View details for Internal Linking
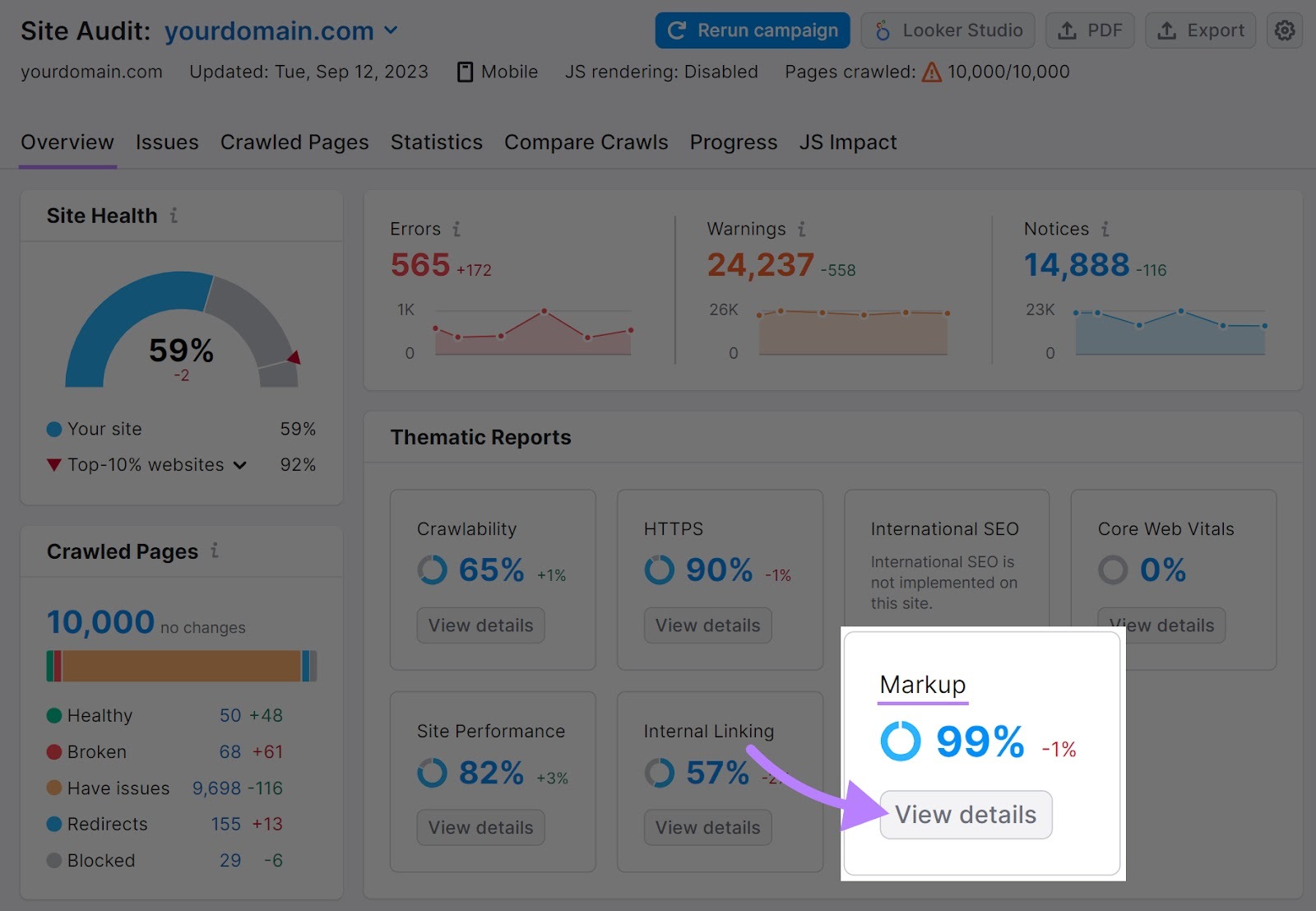The image size is (1316, 911). [708, 828]
